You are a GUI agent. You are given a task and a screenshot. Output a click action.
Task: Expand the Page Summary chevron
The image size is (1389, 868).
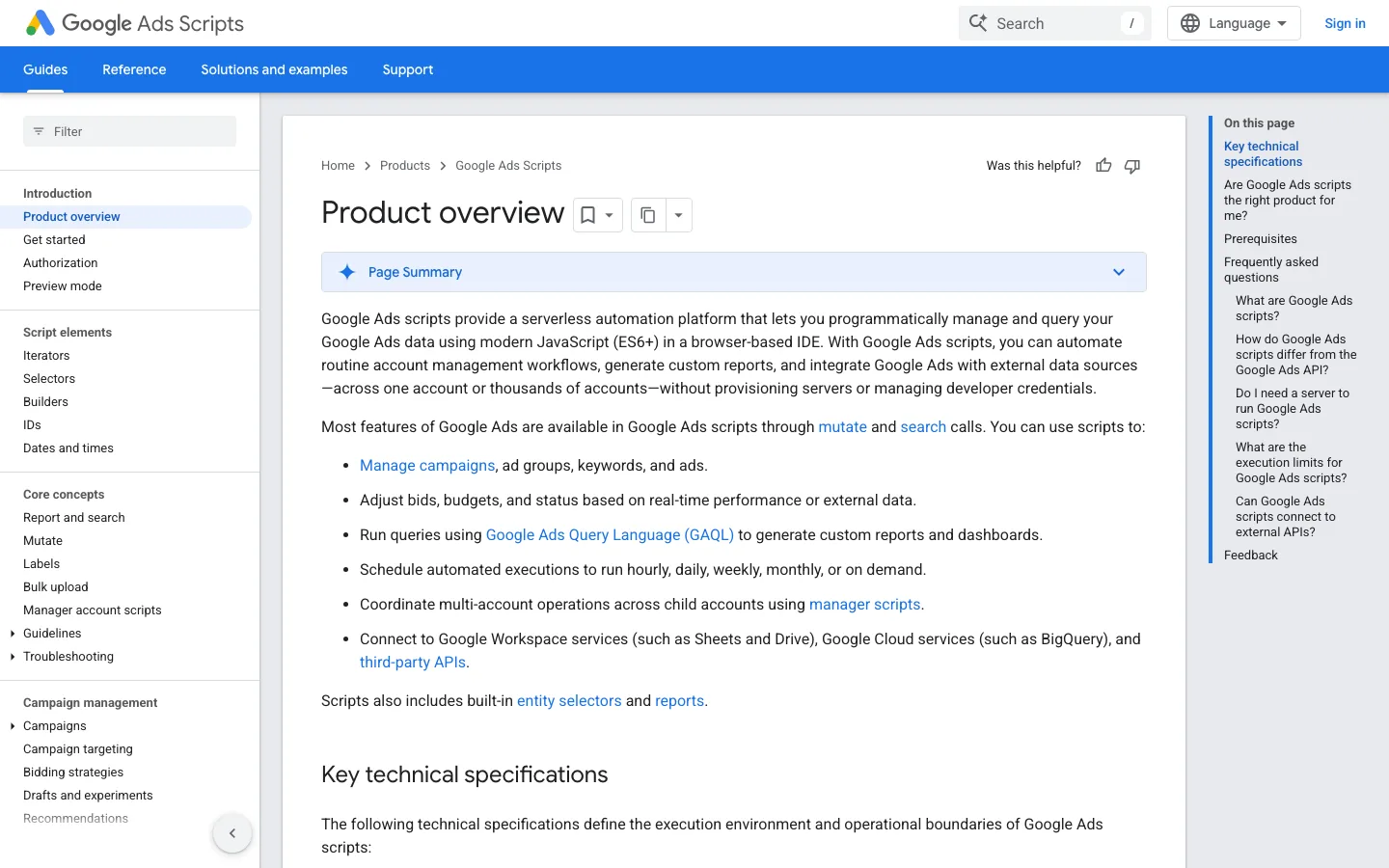[1119, 272]
